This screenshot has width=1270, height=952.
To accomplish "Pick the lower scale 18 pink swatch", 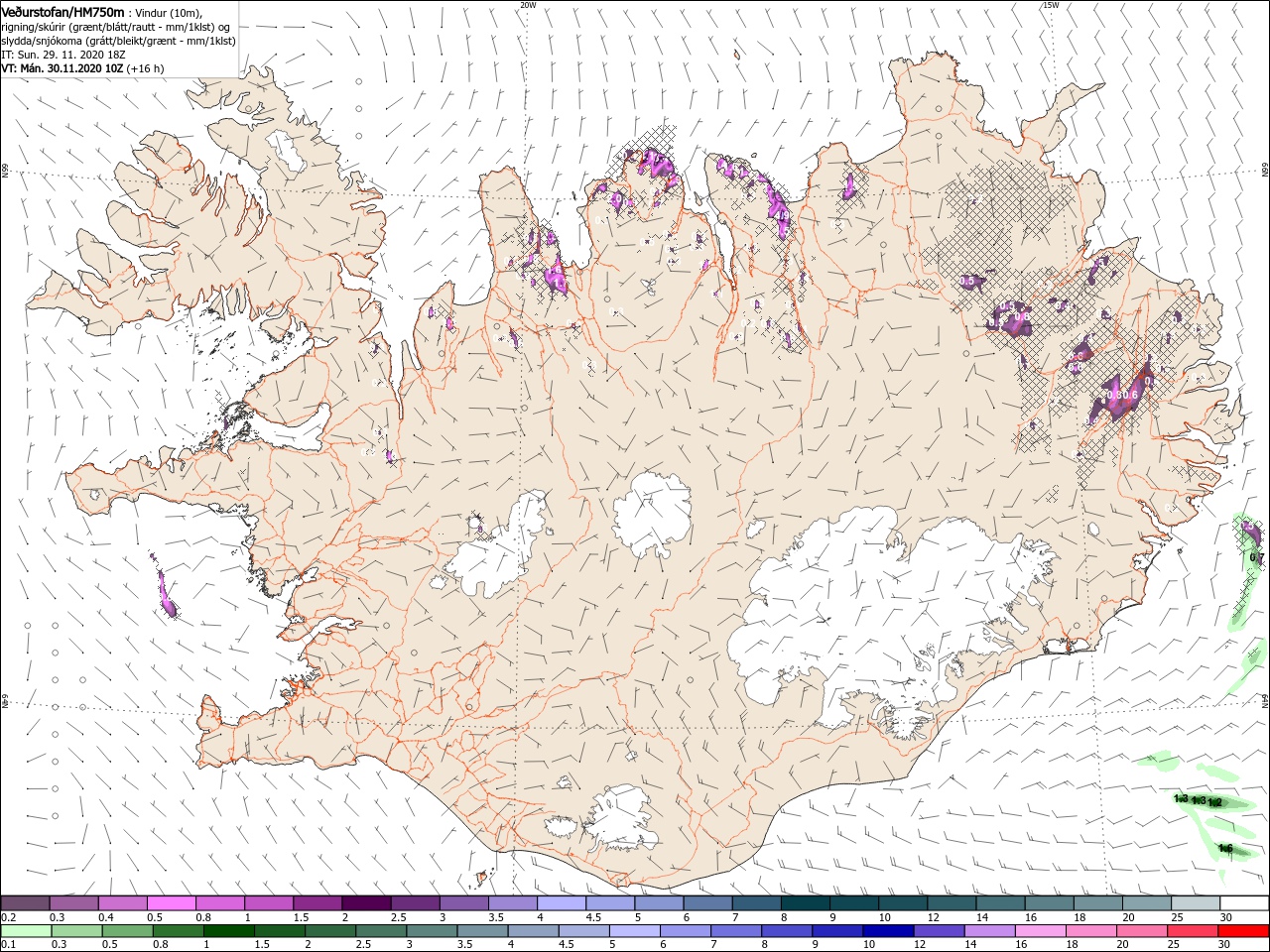I will pyautogui.click(x=1091, y=931).
